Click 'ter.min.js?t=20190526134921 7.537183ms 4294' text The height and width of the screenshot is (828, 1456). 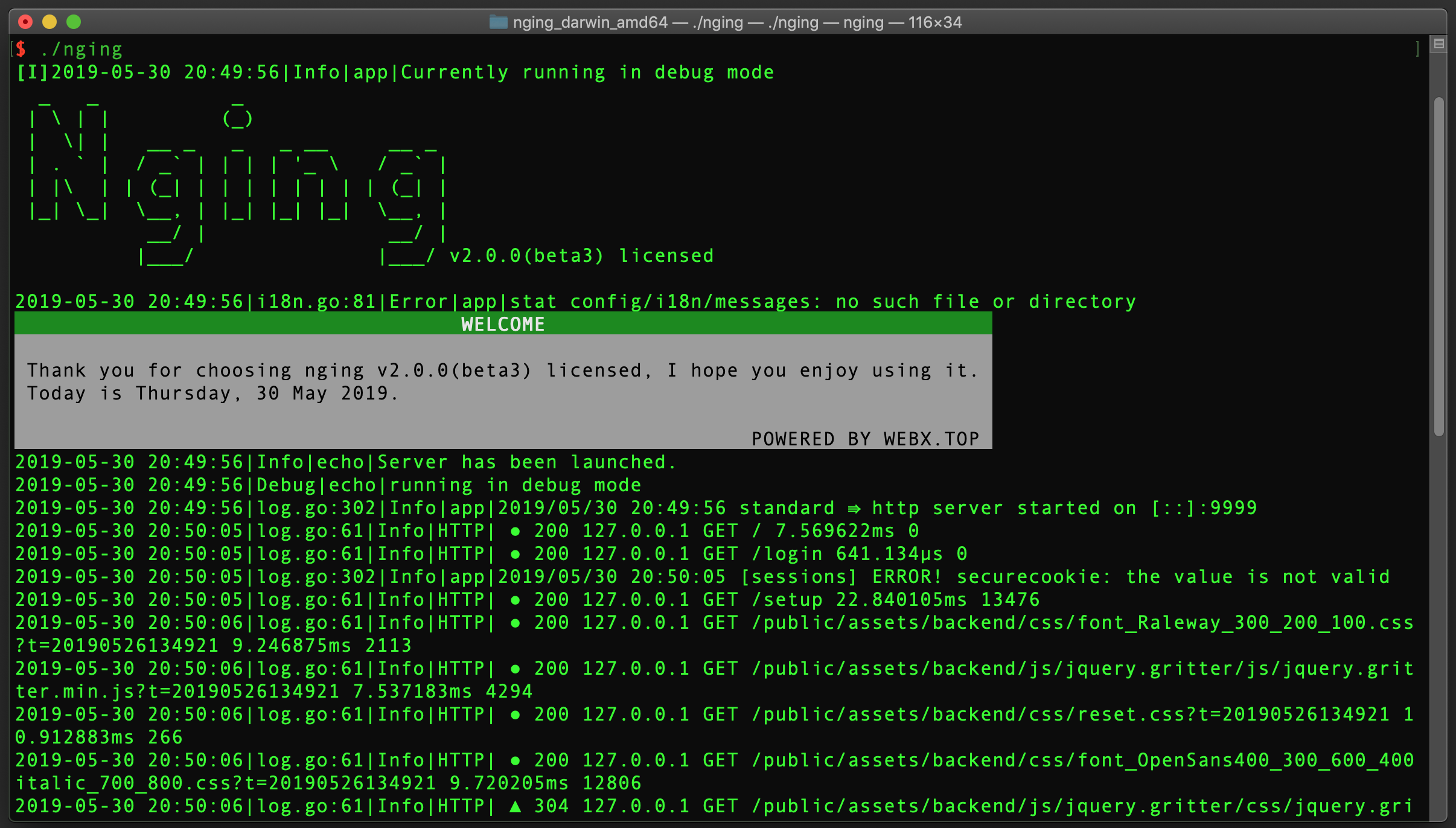274,691
